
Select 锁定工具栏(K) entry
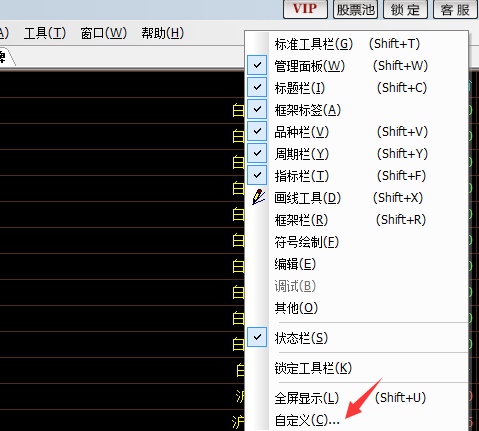pos(357,368)
